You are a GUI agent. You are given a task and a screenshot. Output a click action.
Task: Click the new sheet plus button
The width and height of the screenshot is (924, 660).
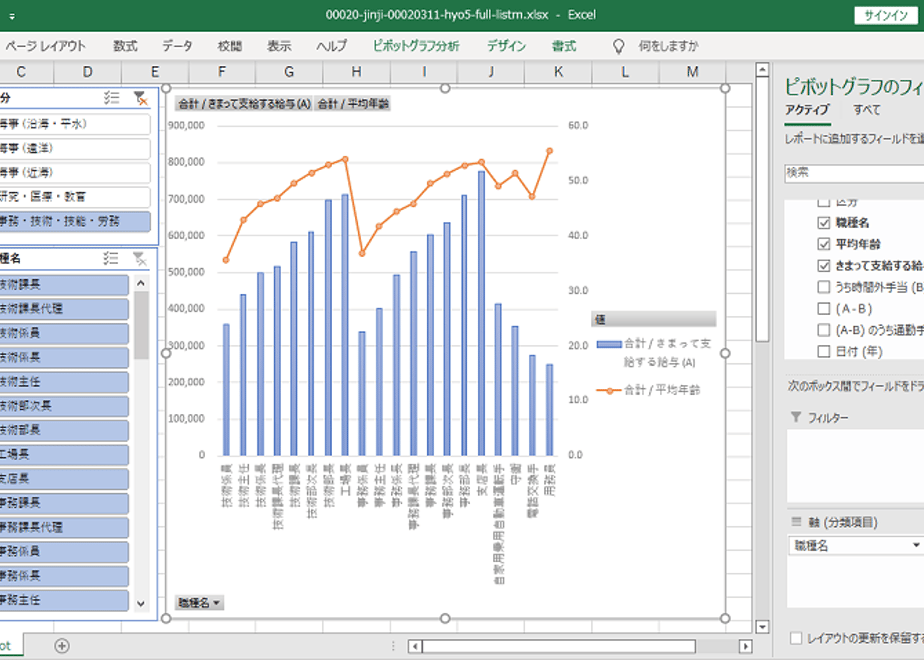click(x=62, y=646)
